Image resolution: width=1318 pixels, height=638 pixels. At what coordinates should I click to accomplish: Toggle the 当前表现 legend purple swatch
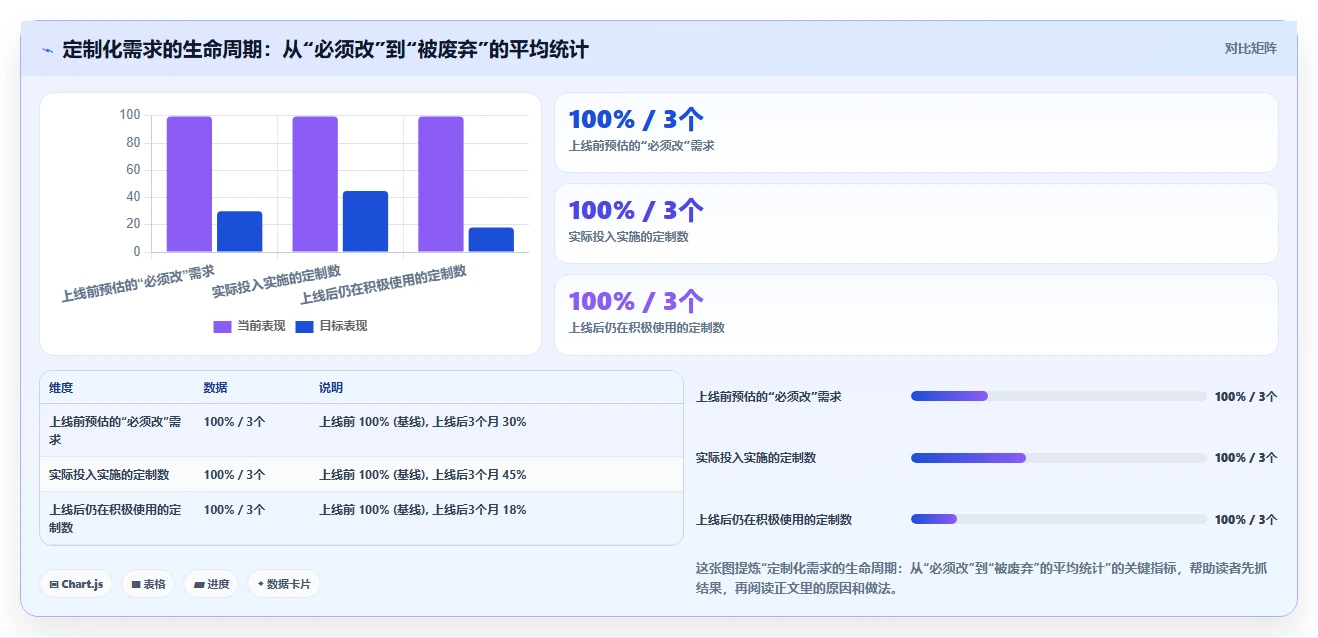tap(222, 326)
